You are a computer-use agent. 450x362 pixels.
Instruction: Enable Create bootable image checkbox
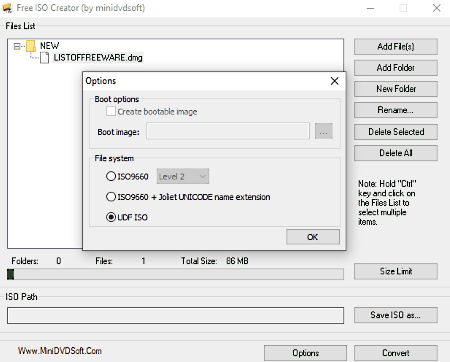111,111
